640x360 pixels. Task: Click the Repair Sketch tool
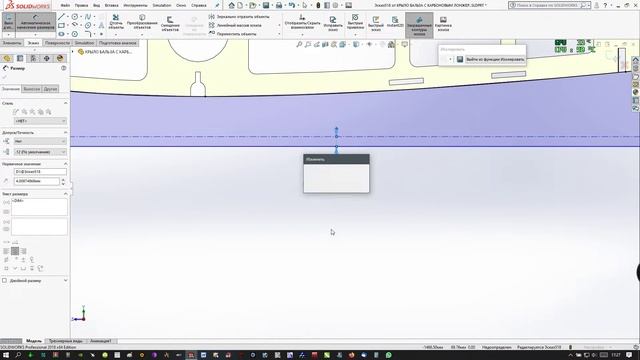tap(333, 24)
